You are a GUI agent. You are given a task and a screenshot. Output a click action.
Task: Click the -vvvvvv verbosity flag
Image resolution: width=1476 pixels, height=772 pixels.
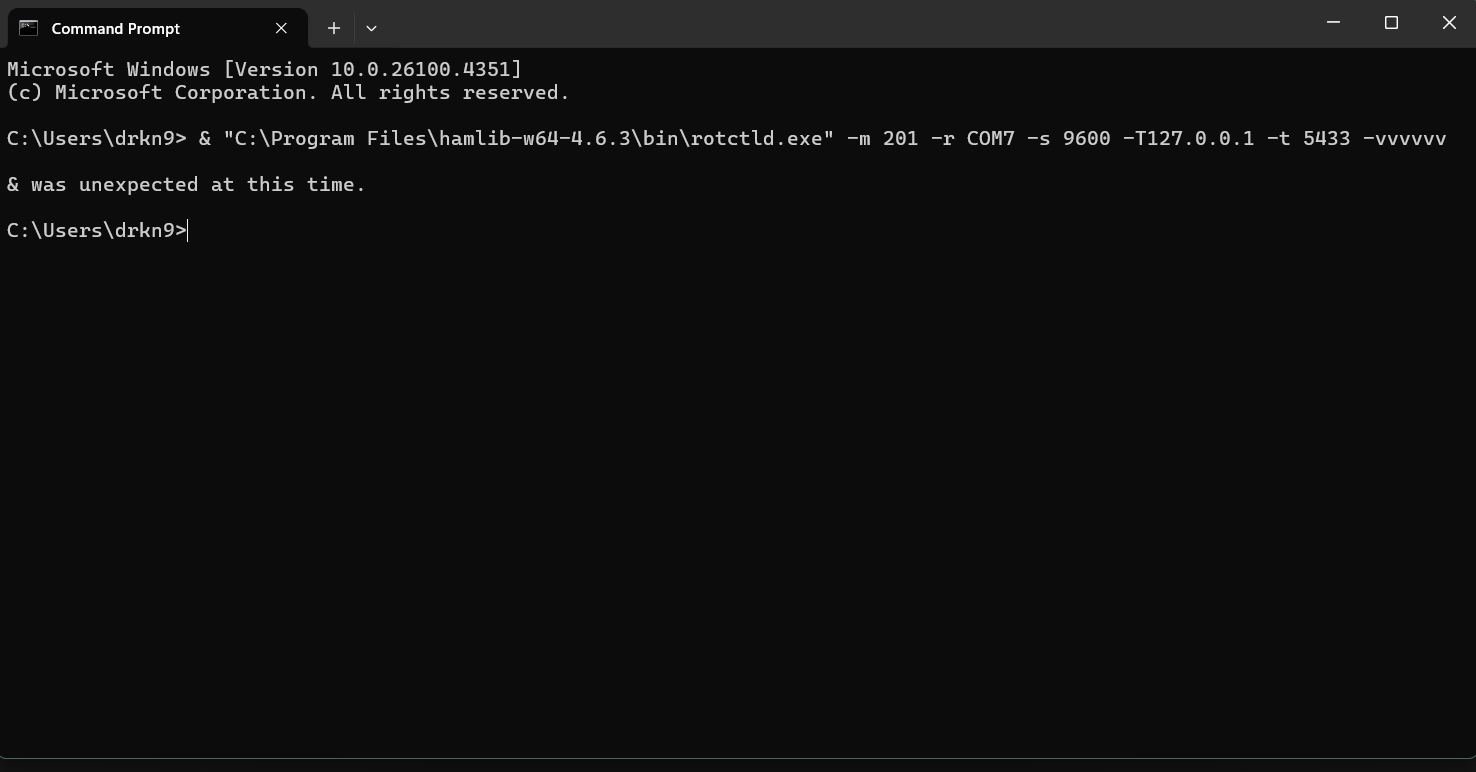(1405, 138)
